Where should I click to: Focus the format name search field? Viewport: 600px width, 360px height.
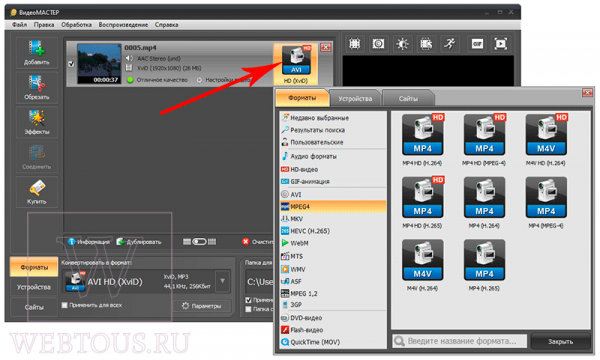click(460, 341)
